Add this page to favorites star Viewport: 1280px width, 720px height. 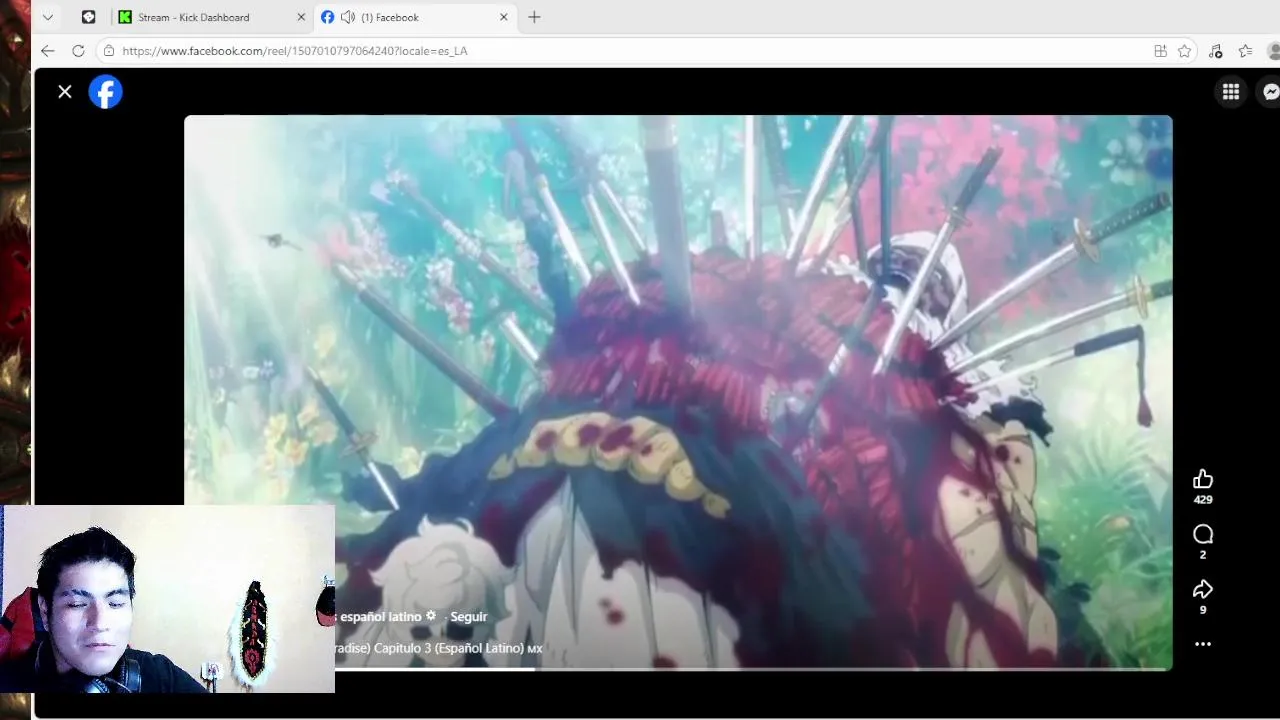(1185, 51)
